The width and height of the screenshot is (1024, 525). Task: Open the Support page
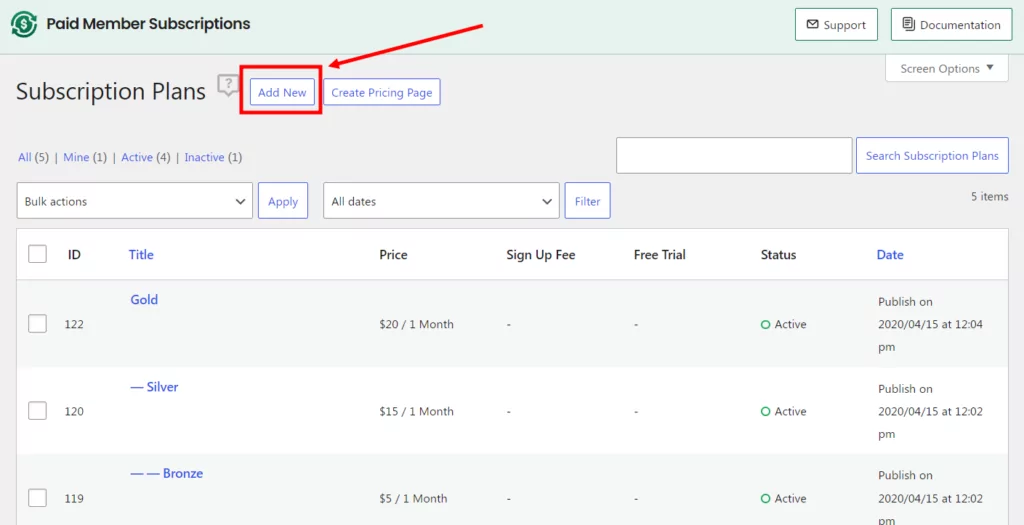pos(836,25)
